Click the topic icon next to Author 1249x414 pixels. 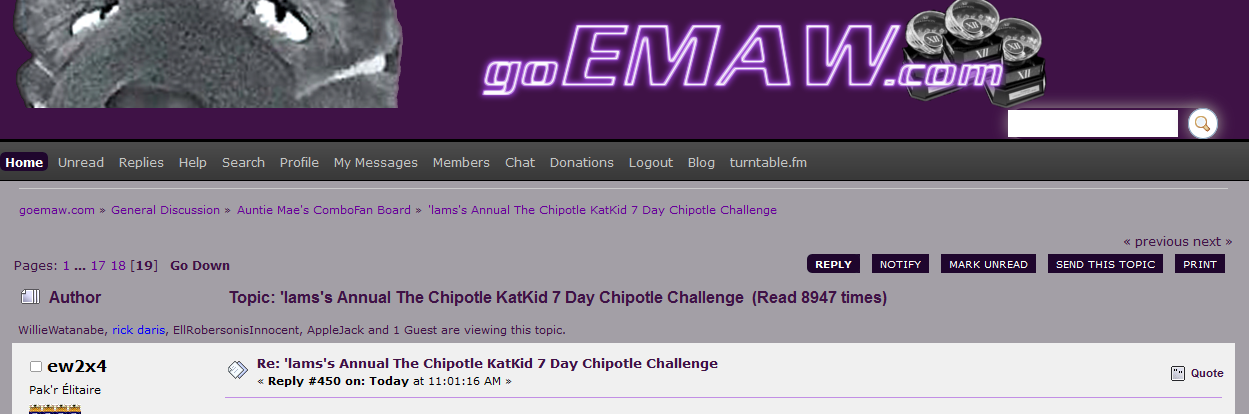click(x=30, y=297)
